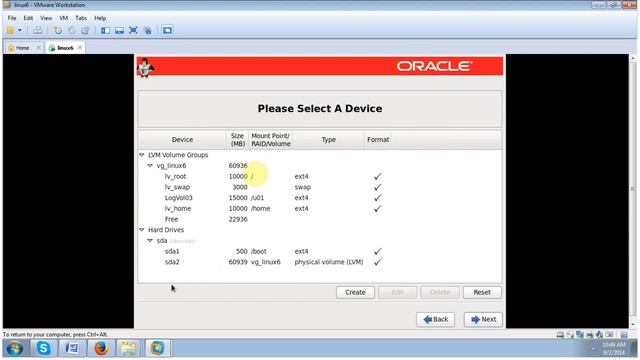Screen dimensions: 640x360
Task: Collapse the vg_linux6 volume group
Action: [150, 166]
